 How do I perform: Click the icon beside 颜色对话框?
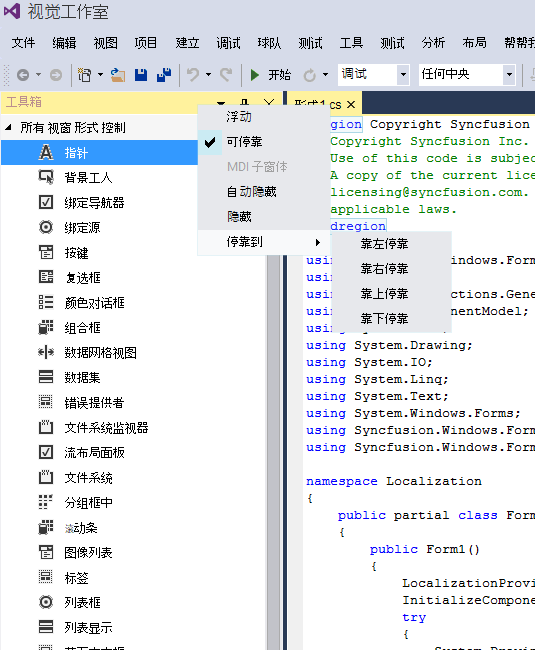click(46, 302)
